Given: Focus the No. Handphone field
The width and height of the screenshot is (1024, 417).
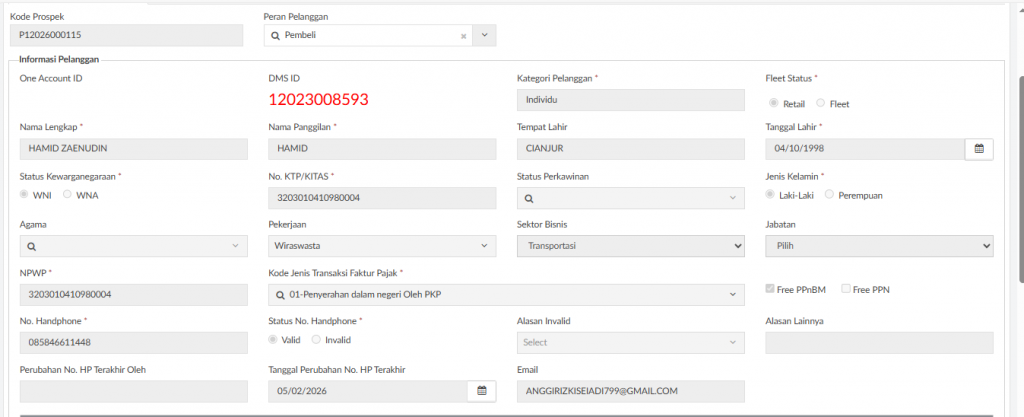Looking at the screenshot, I should (133, 342).
